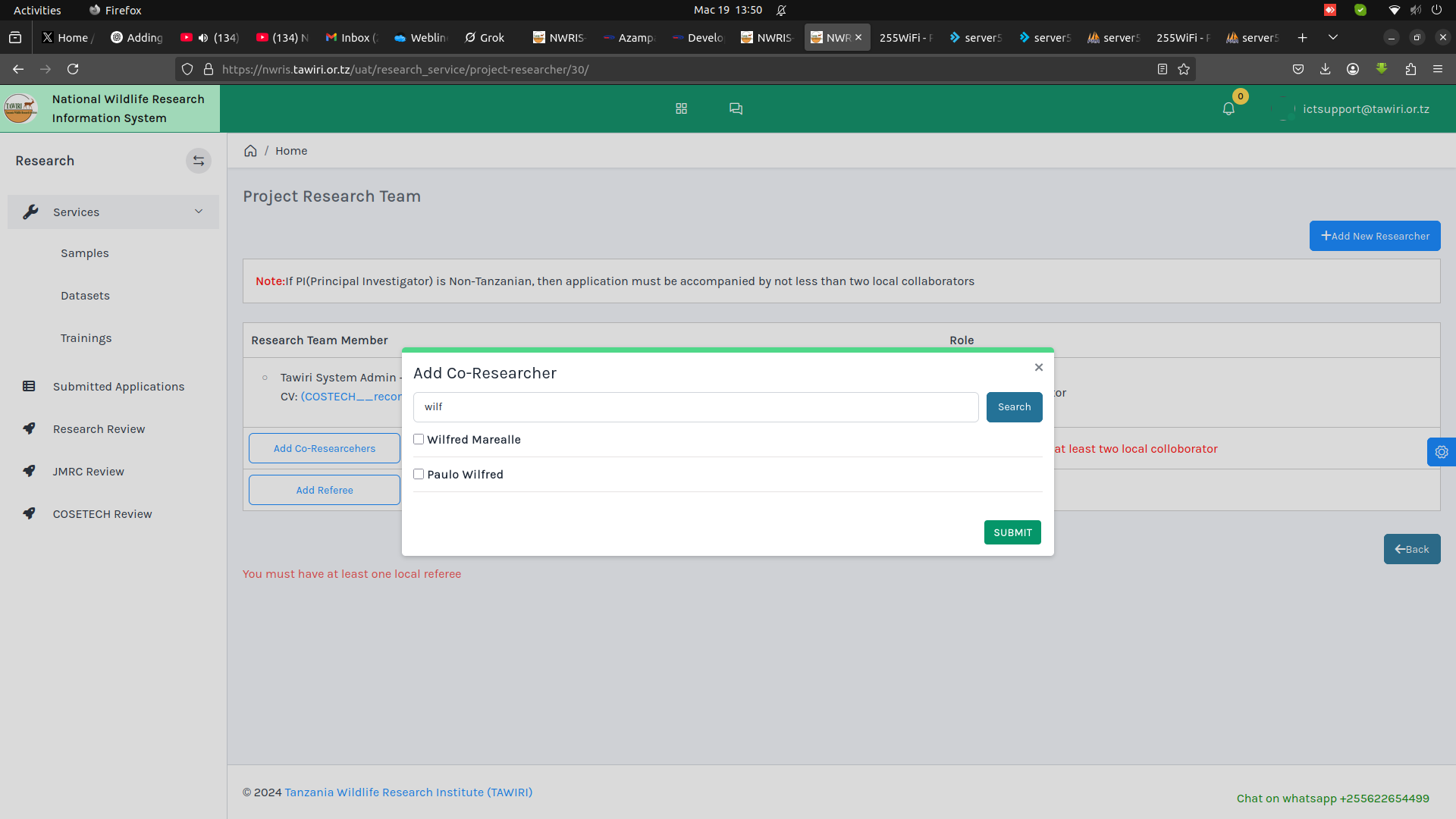The width and height of the screenshot is (1456, 819).
Task: Open Submitted Applications in sidebar
Action: [x=118, y=387]
